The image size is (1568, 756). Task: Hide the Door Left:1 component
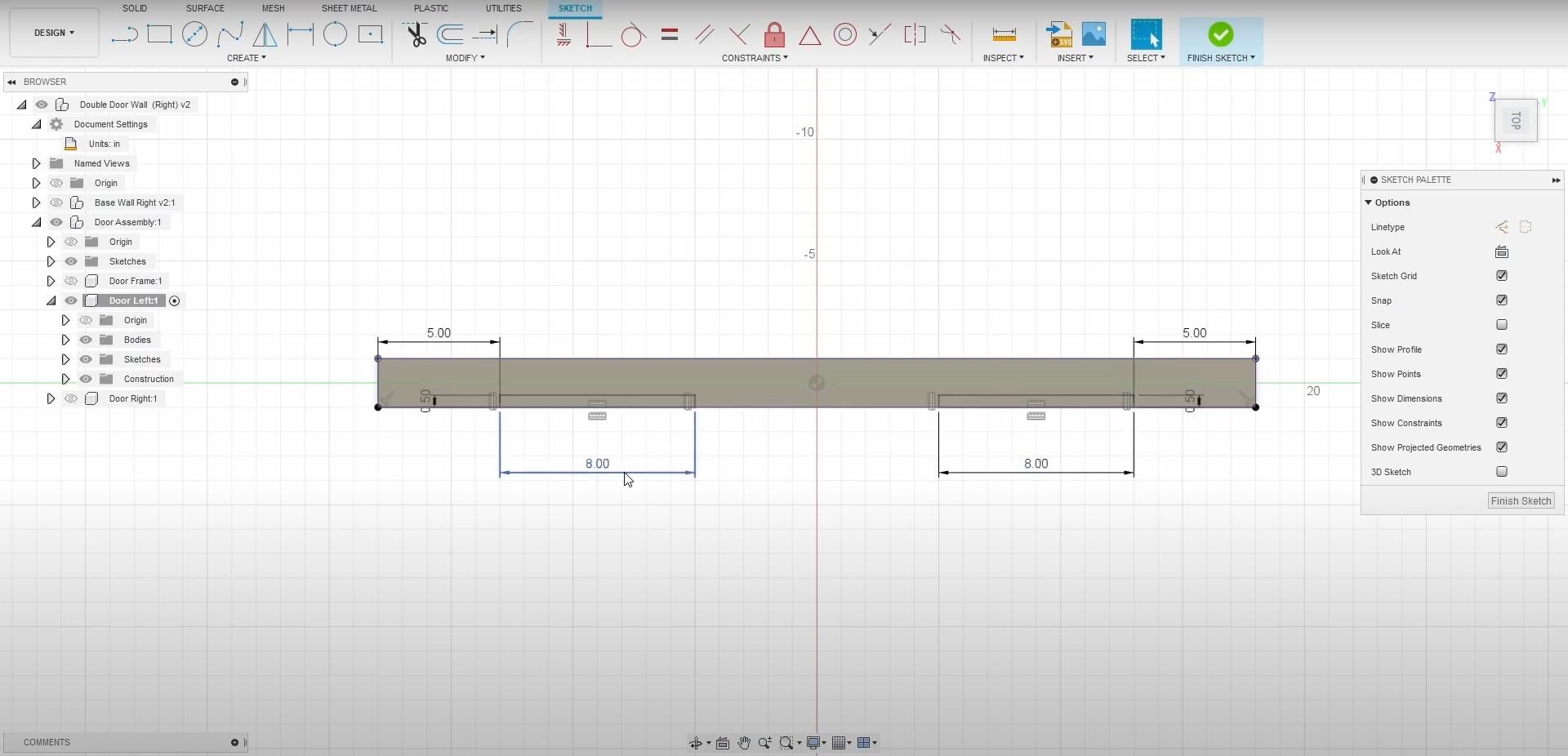pyautogui.click(x=71, y=300)
